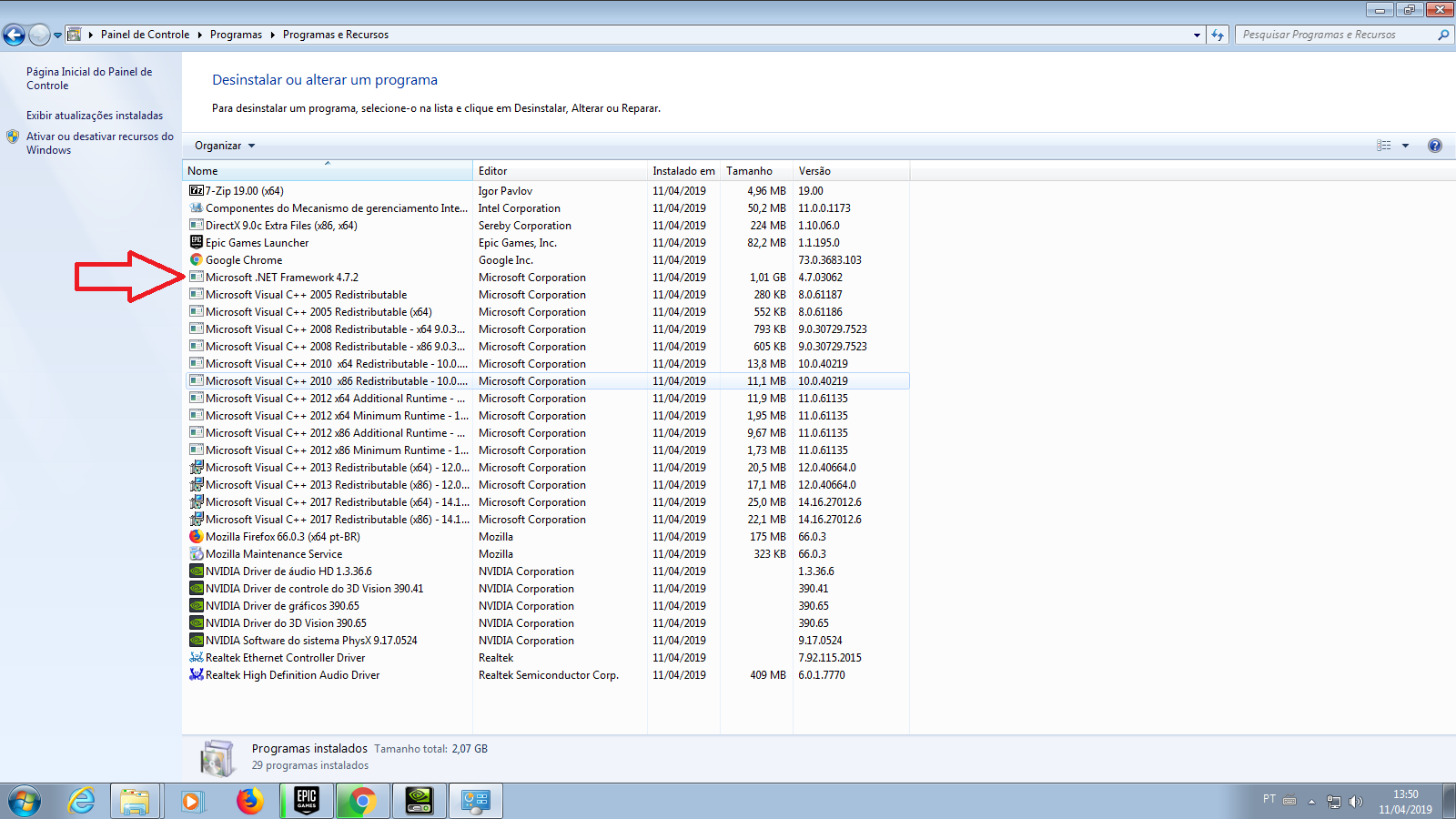Launch Internet Explorer from taskbar
Viewport: 1456px width, 819px height.
pyautogui.click(x=82, y=801)
